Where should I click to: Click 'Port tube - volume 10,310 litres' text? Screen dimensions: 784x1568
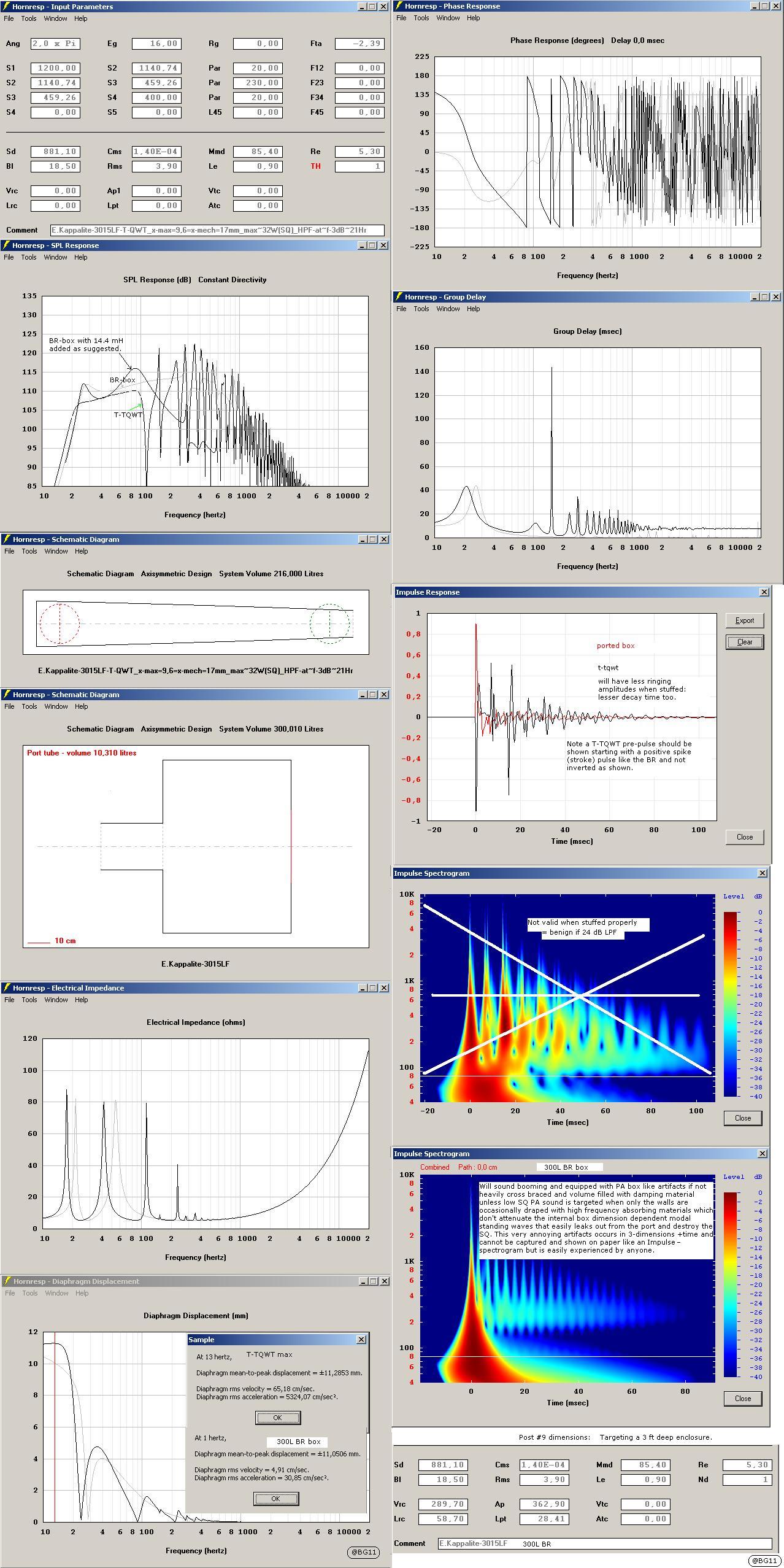point(82,753)
